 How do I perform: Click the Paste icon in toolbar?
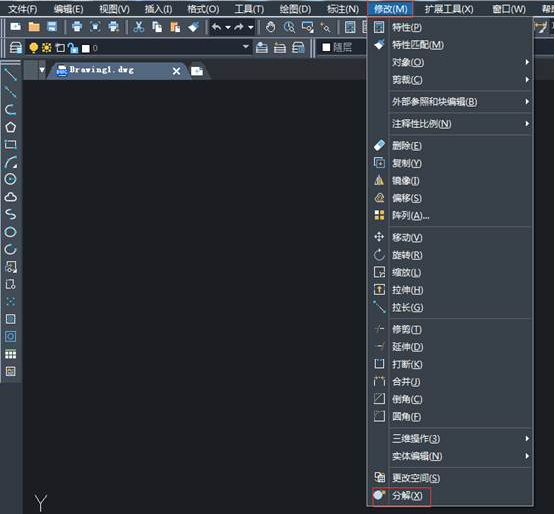tap(175, 27)
